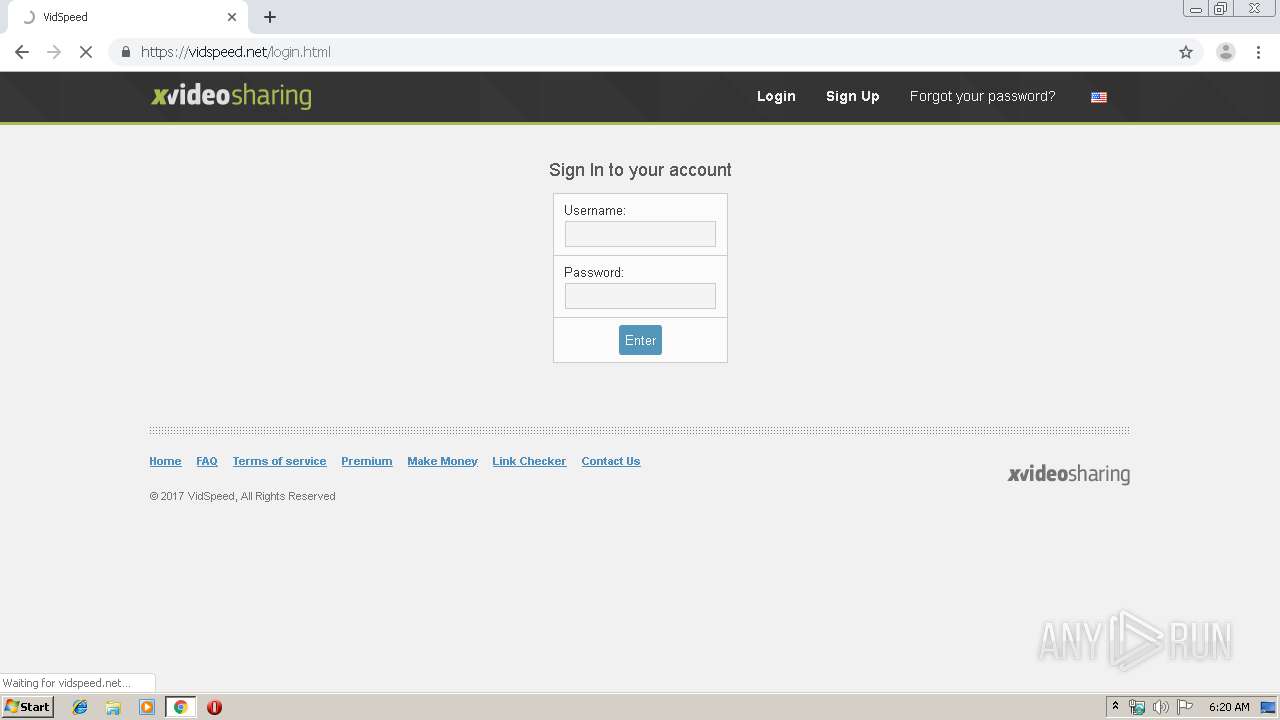
Task: Open the Premium footer link
Action: 366,461
